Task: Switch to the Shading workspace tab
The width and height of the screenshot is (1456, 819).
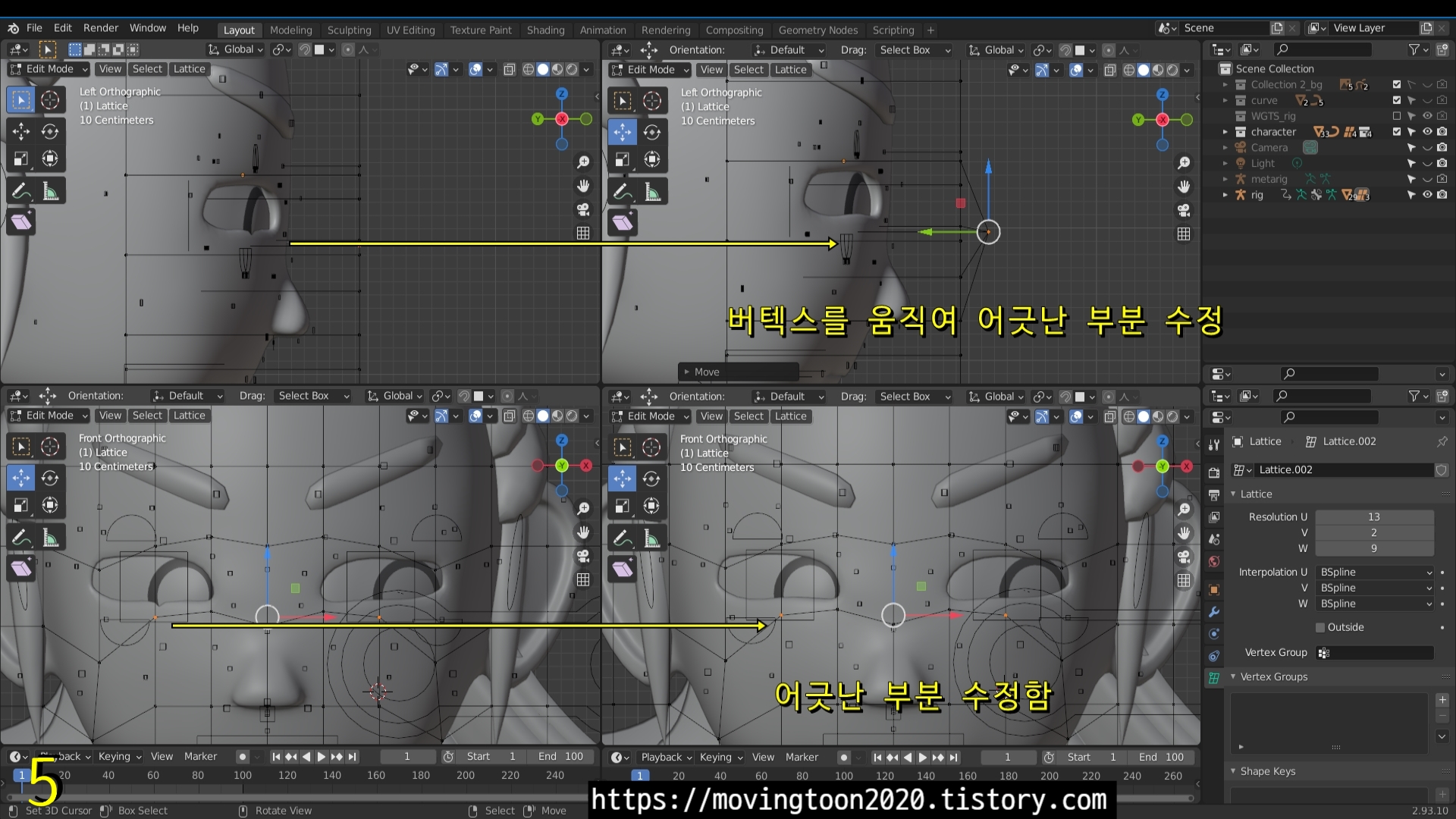Action: (545, 30)
